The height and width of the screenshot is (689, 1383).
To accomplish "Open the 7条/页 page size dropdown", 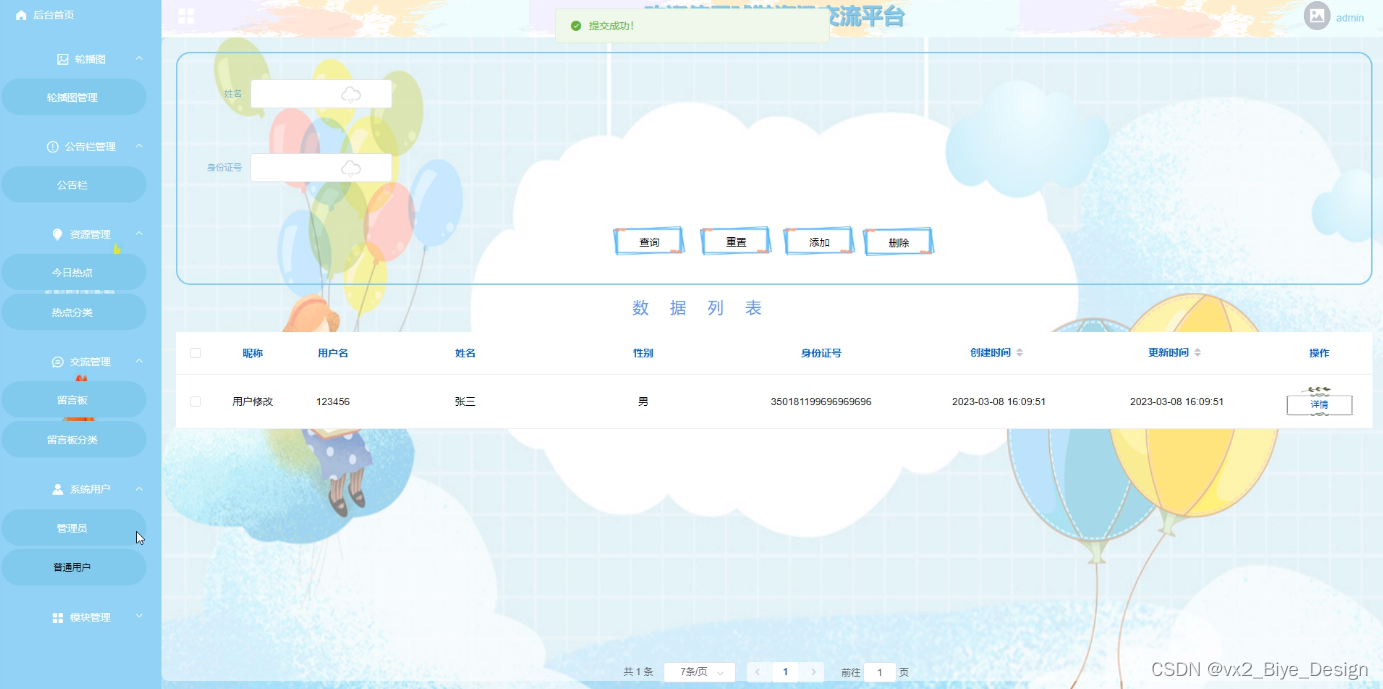I will click(x=700, y=672).
